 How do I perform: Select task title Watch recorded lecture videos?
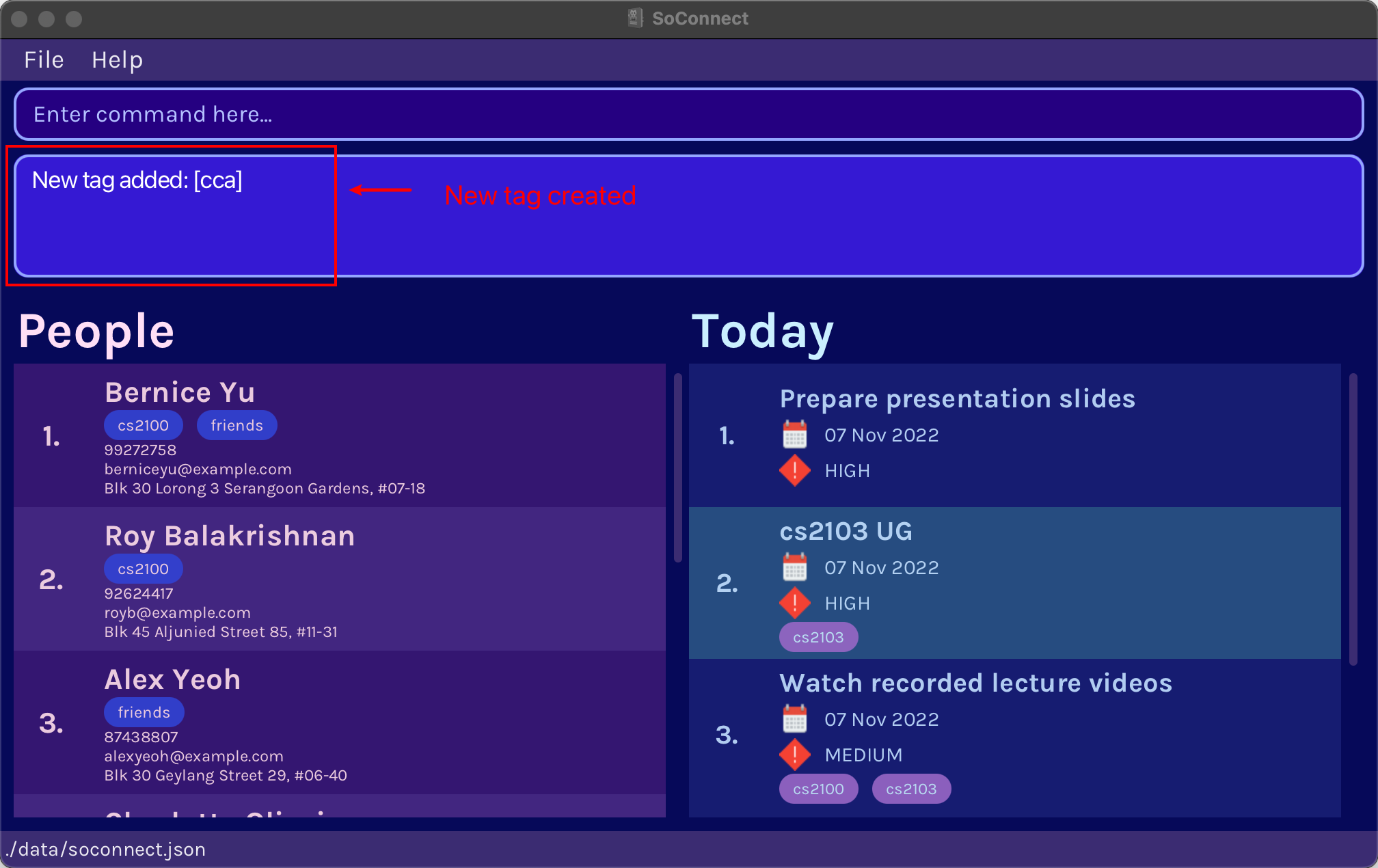click(975, 683)
